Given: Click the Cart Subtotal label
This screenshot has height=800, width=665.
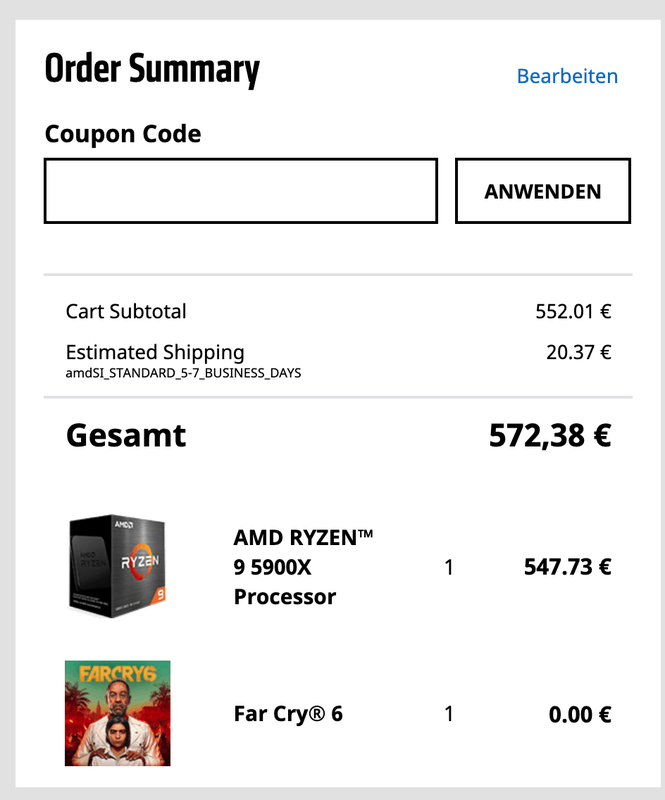Looking at the screenshot, I should [126, 311].
